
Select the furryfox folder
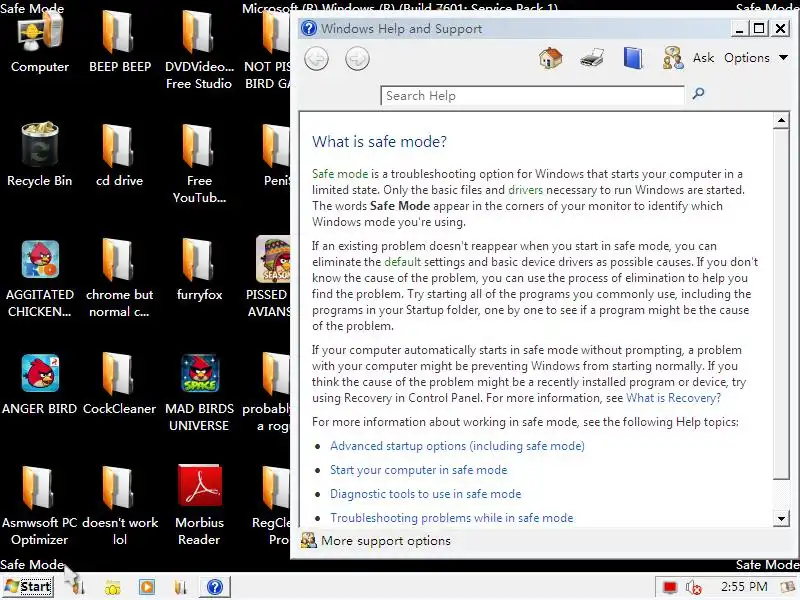tap(199, 270)
